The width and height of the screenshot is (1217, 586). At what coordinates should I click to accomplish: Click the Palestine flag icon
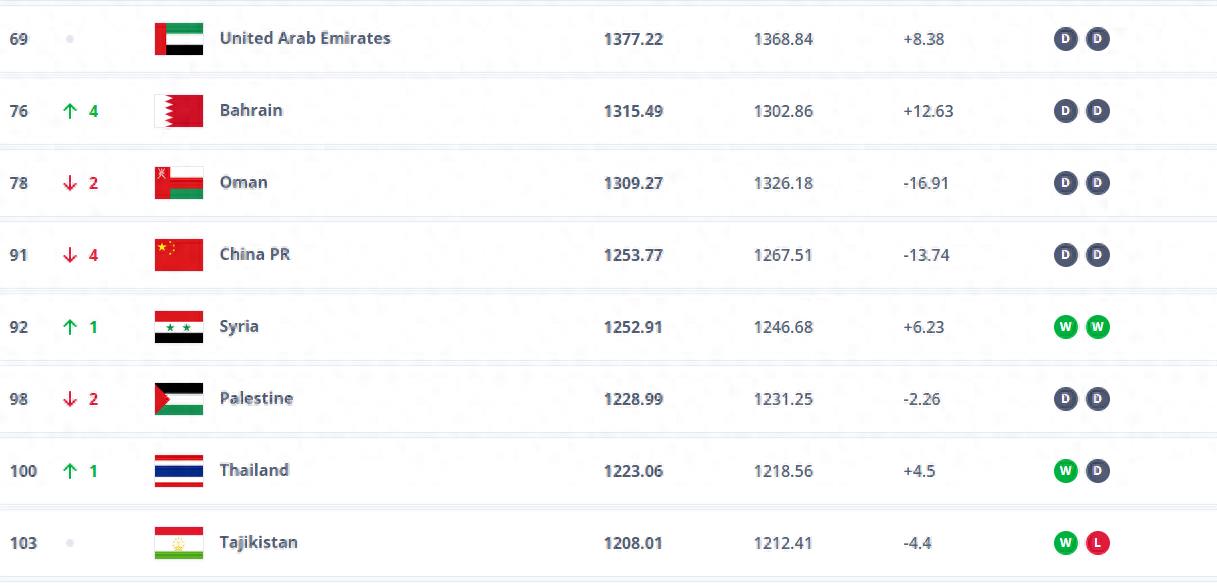pyautogui.click(x=179, y=399)
